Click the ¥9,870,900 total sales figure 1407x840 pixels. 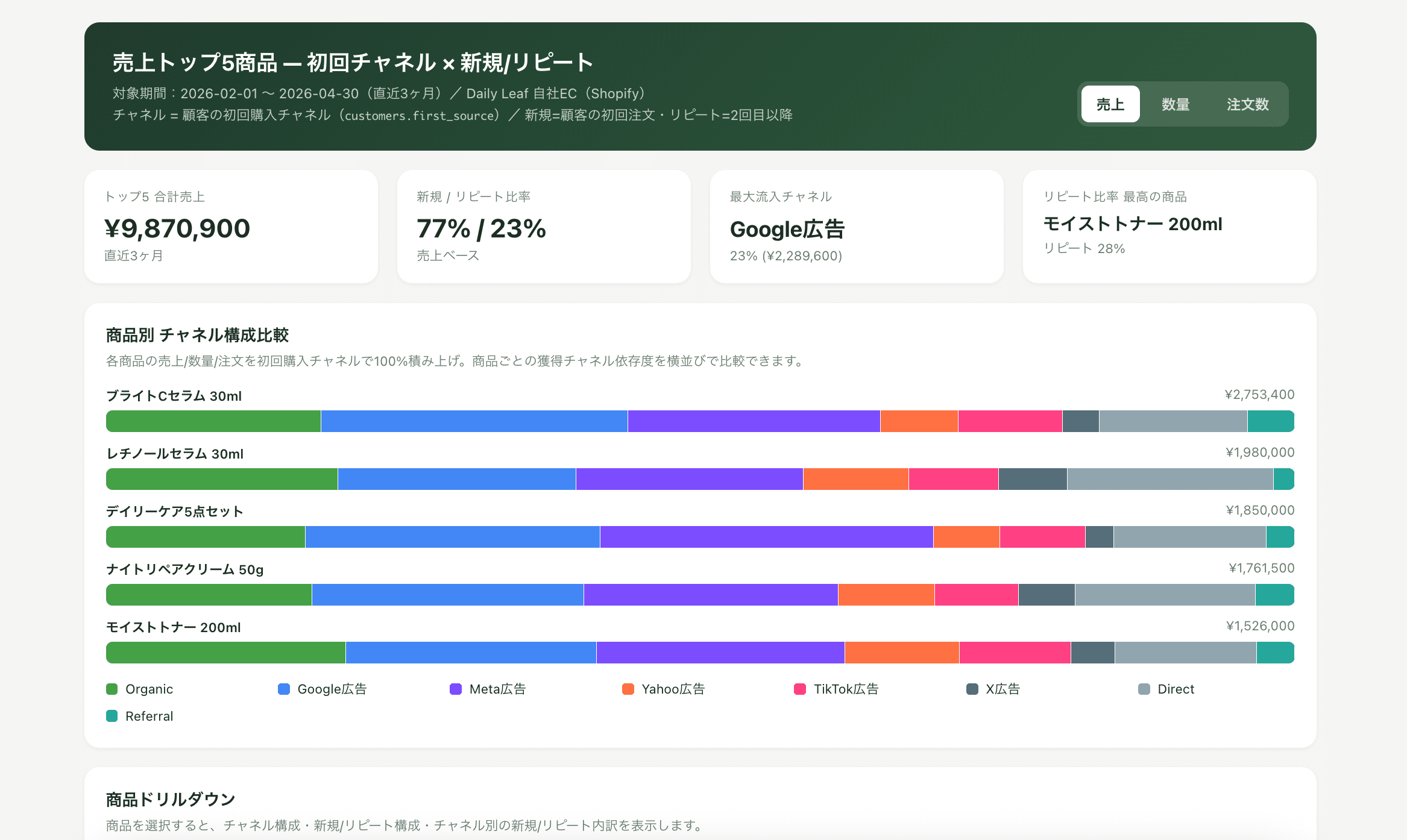[177, 228]
